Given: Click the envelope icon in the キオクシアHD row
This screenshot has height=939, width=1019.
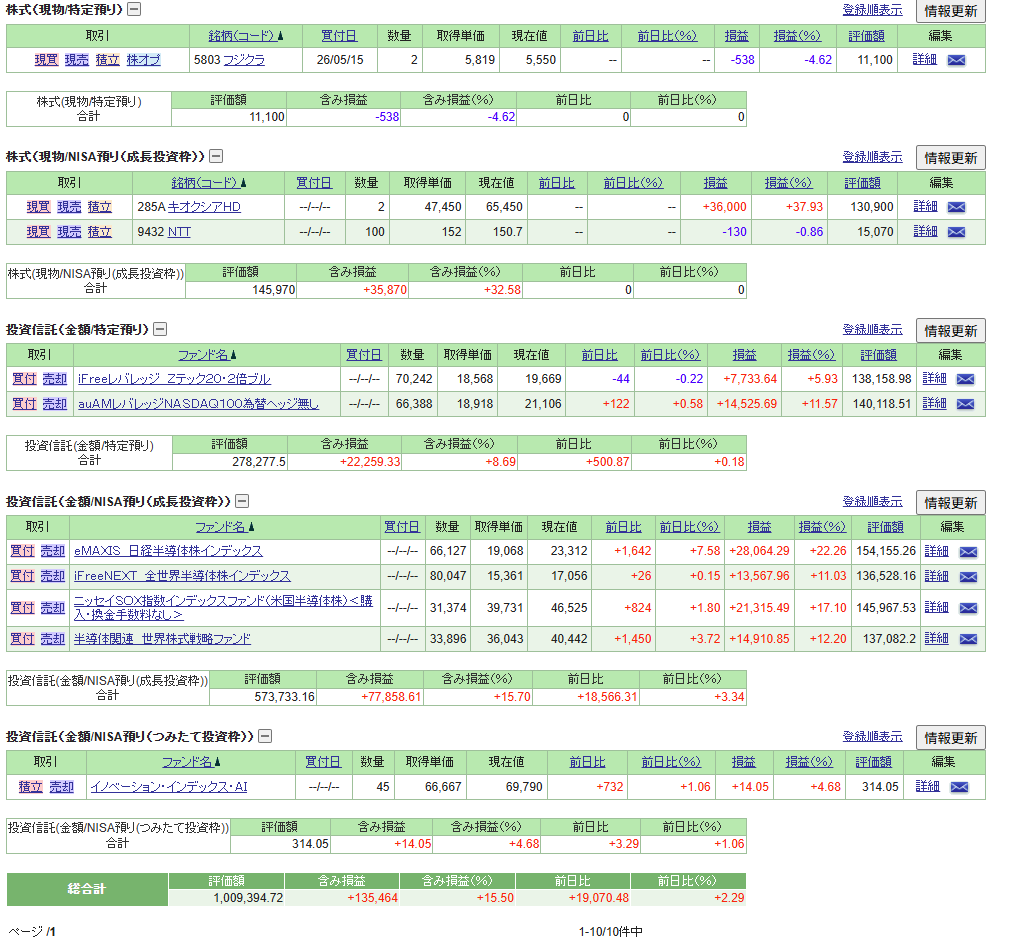Looking at the screenshot, I should [956, 207].
